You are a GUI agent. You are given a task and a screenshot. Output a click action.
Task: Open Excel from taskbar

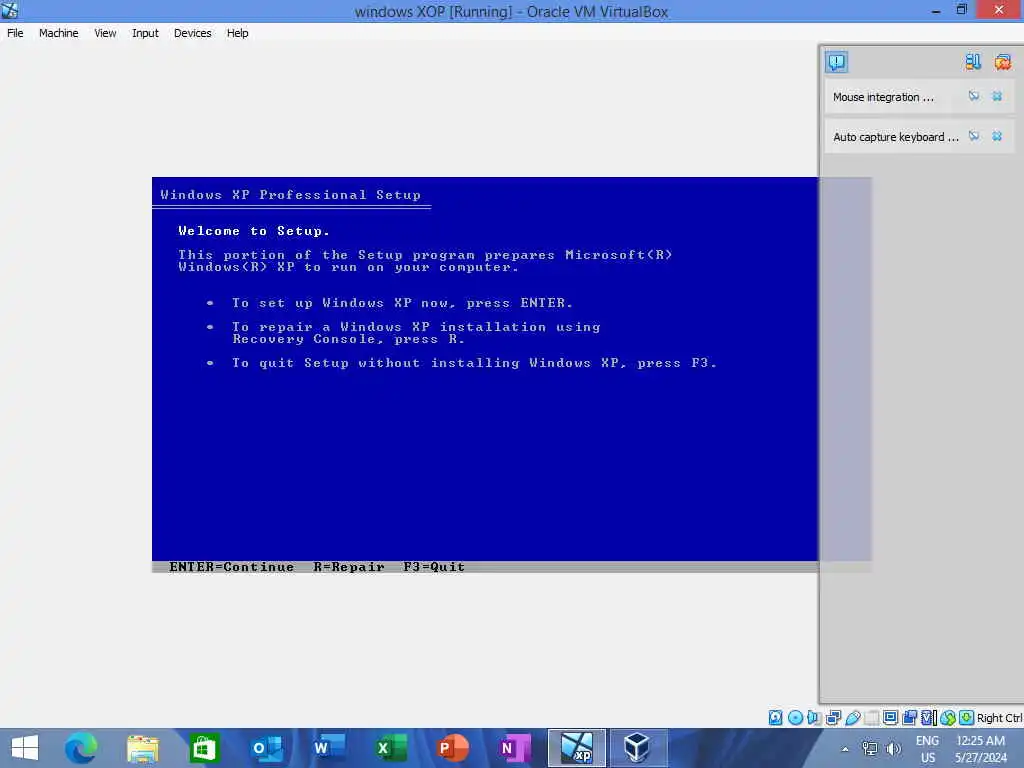pyautogui.click(x=391, y=748)
